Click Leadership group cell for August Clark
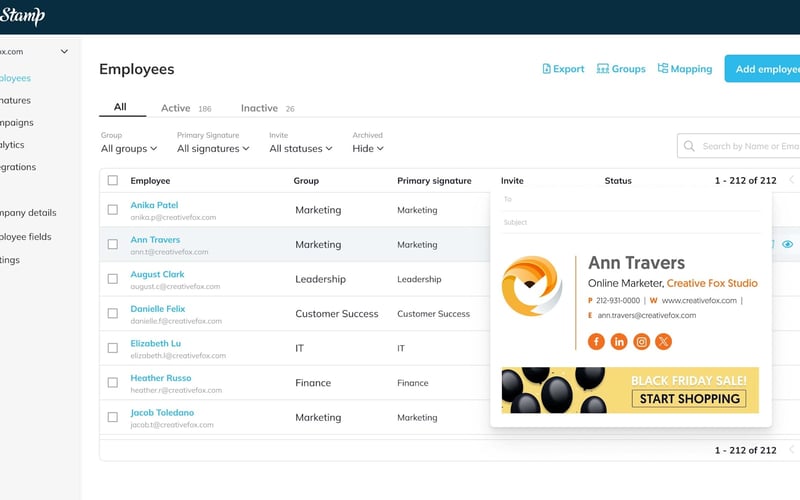 [x=320, y=279]
